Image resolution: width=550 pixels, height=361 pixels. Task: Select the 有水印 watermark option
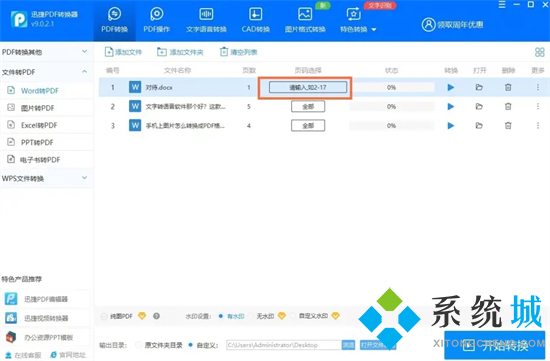[x=220, y=316]
